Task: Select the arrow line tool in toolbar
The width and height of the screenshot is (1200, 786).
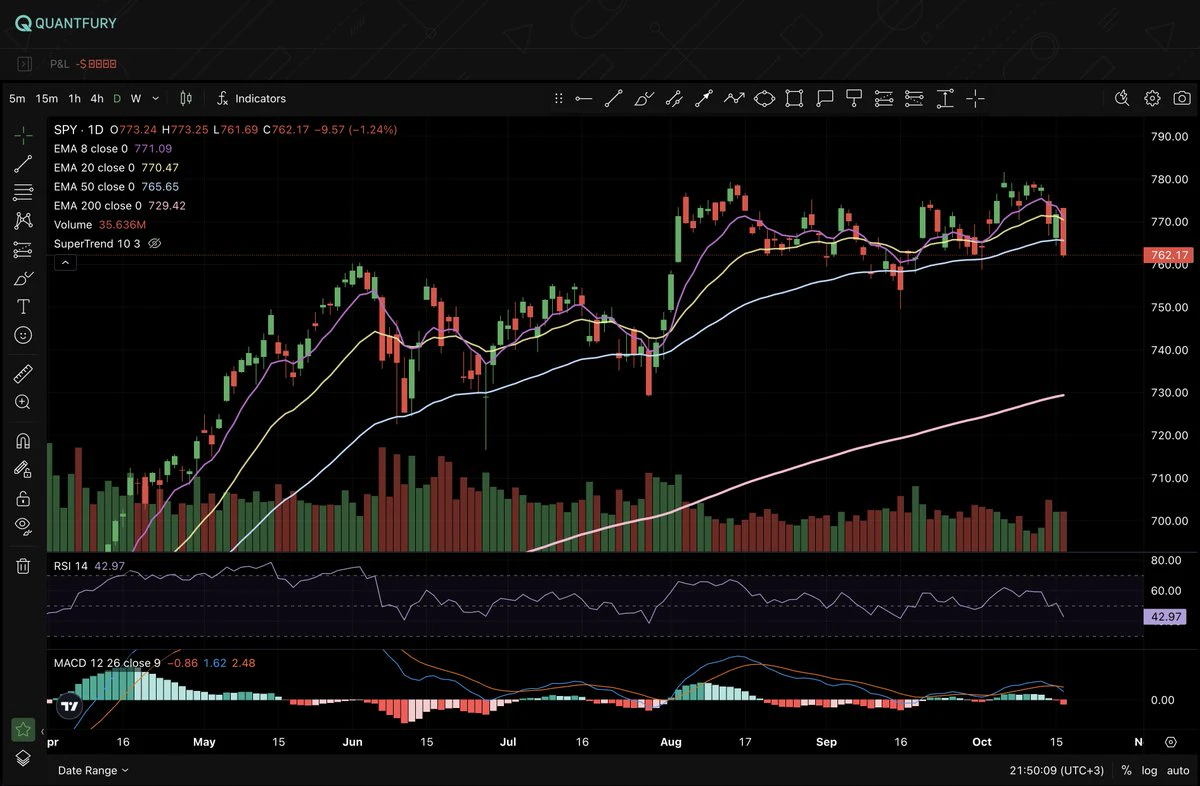Action: tap(704, 98)
